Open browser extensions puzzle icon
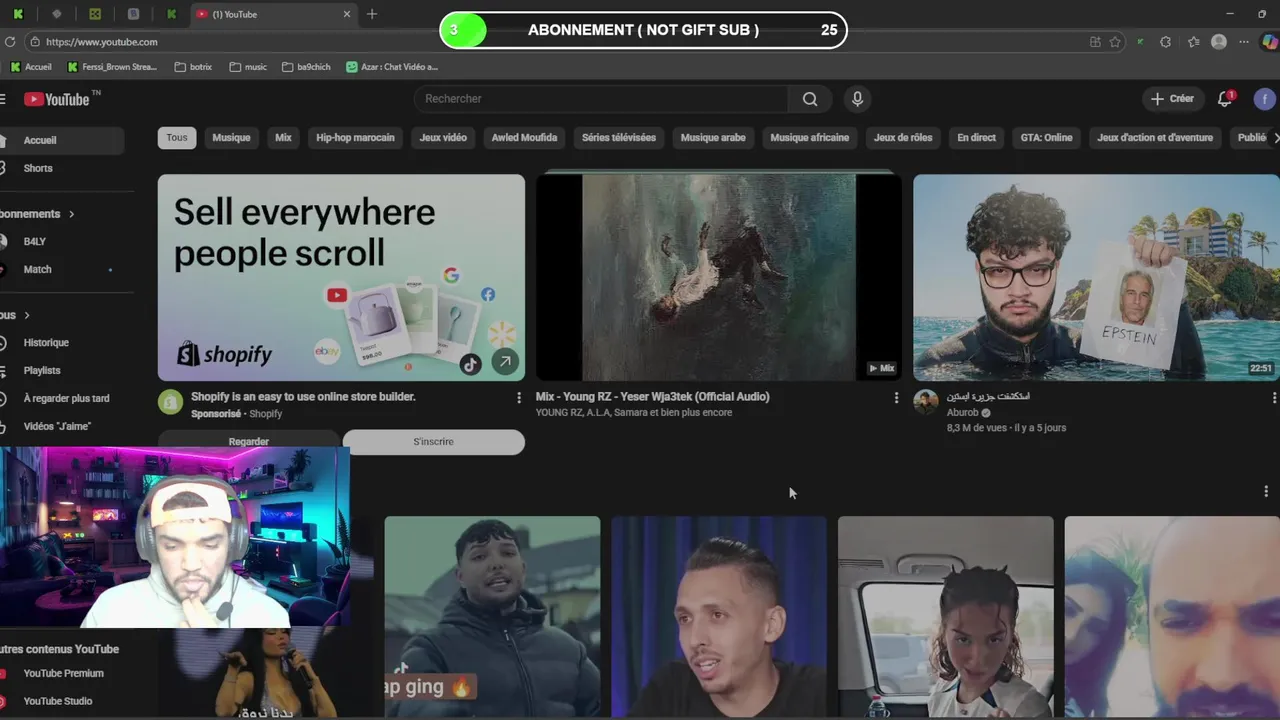 click(1165, 42)
